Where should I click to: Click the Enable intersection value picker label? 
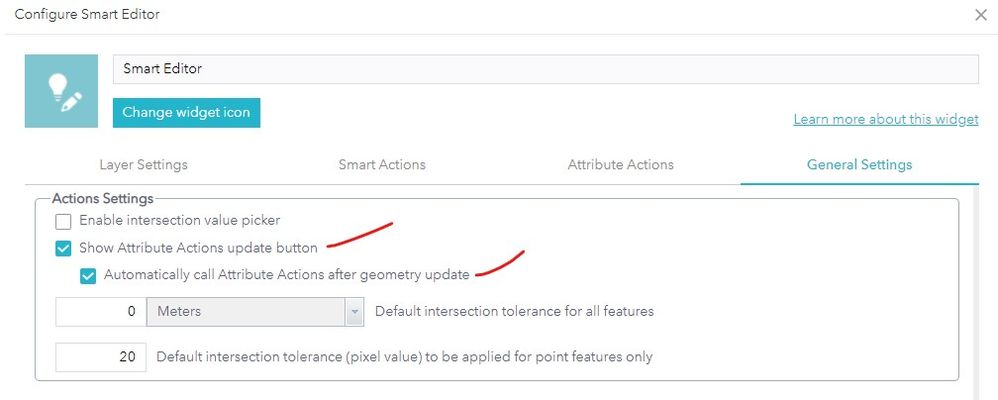click(179, 222)
